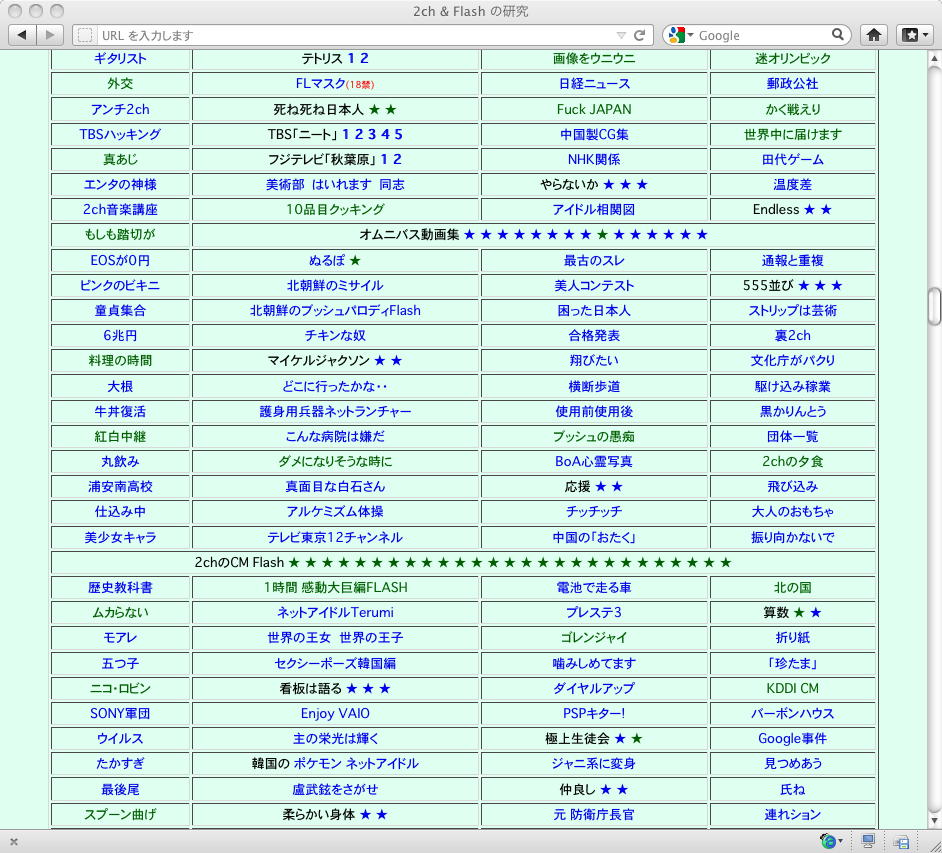Screen dimensions: 942x853
Task: Open the 真面目な白石さん link
Action: point(335,487)
